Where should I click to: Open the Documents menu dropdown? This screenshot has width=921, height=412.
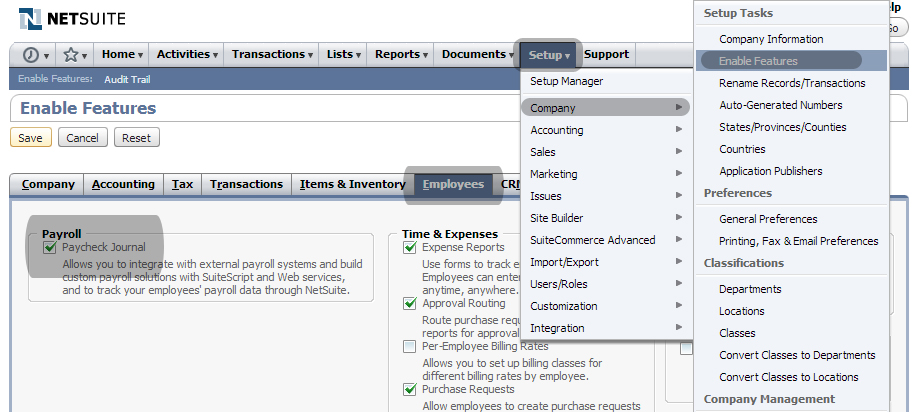[477, 55]
